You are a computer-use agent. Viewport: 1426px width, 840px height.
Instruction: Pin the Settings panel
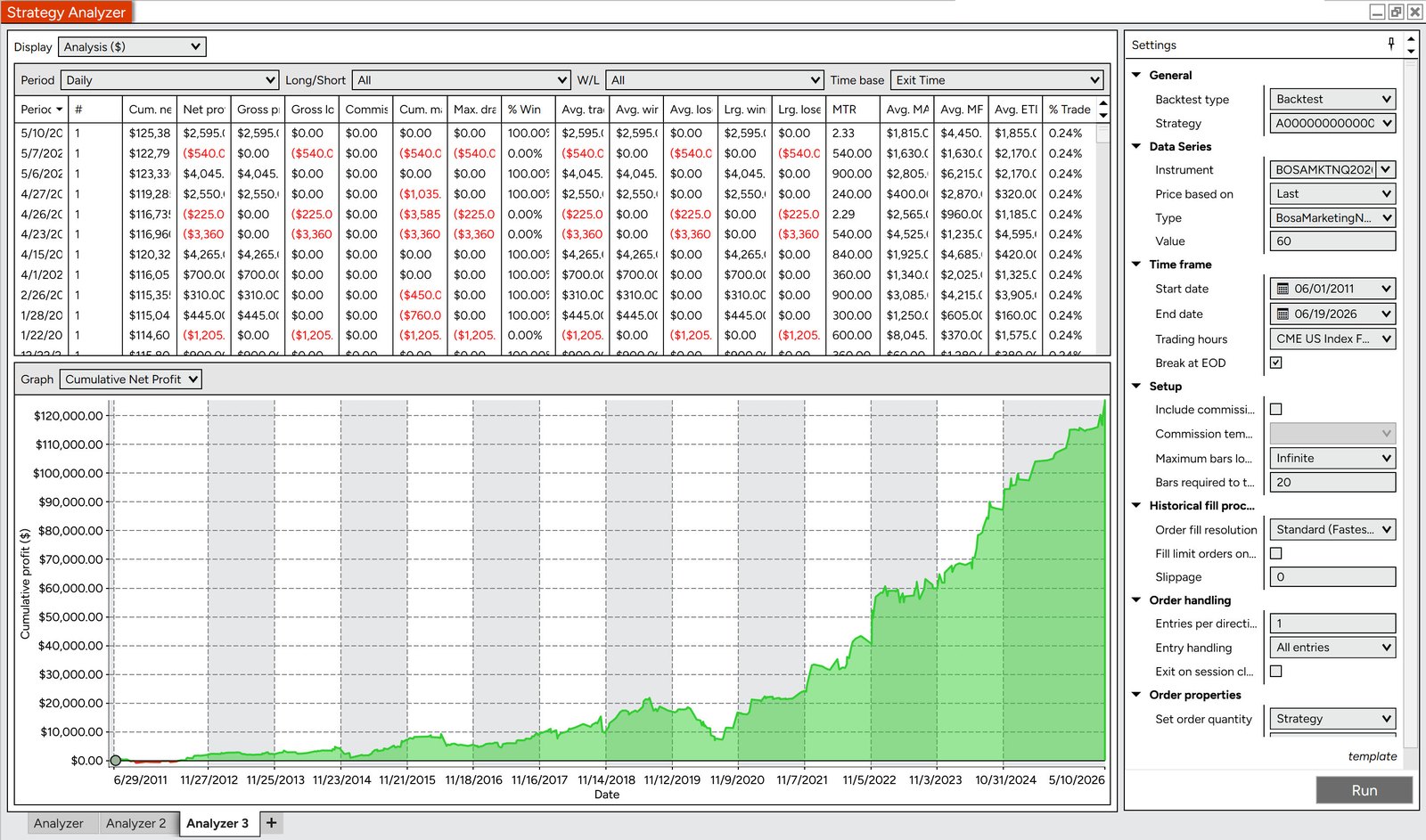click(x=1391, y=44)
